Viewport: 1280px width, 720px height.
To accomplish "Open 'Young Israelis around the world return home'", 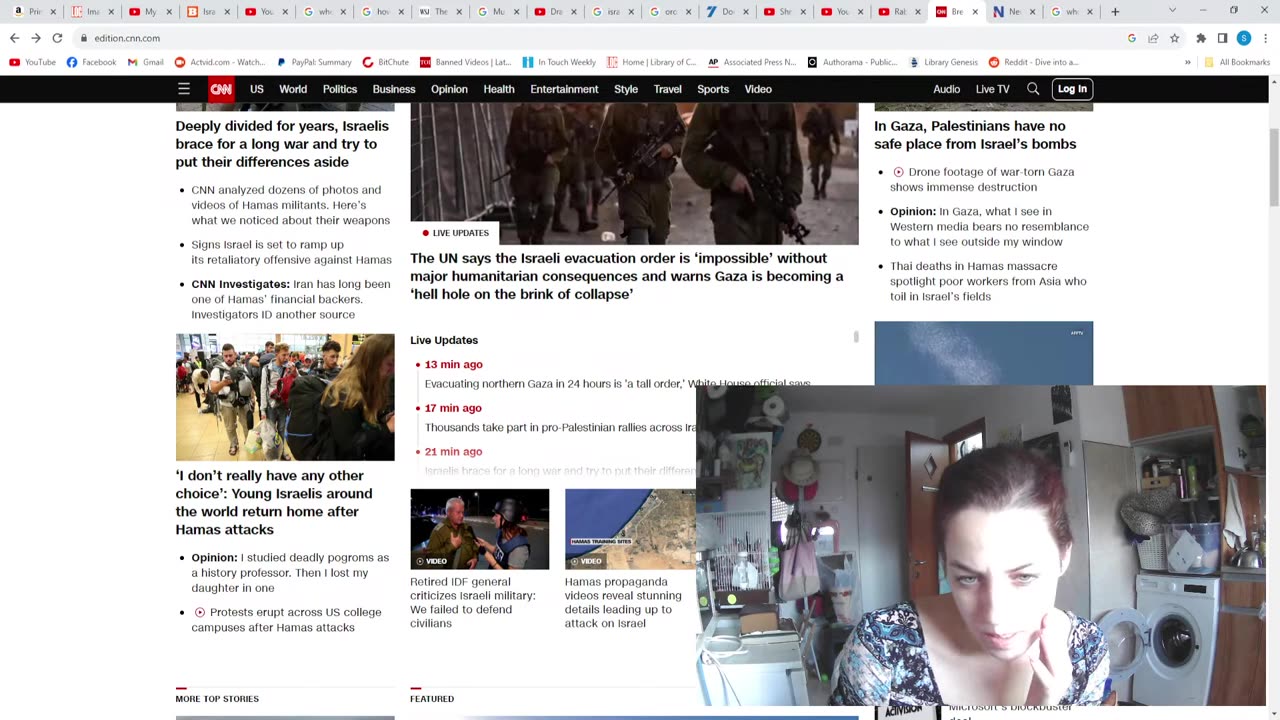I will pyautogui.click(x=274, y=502).
